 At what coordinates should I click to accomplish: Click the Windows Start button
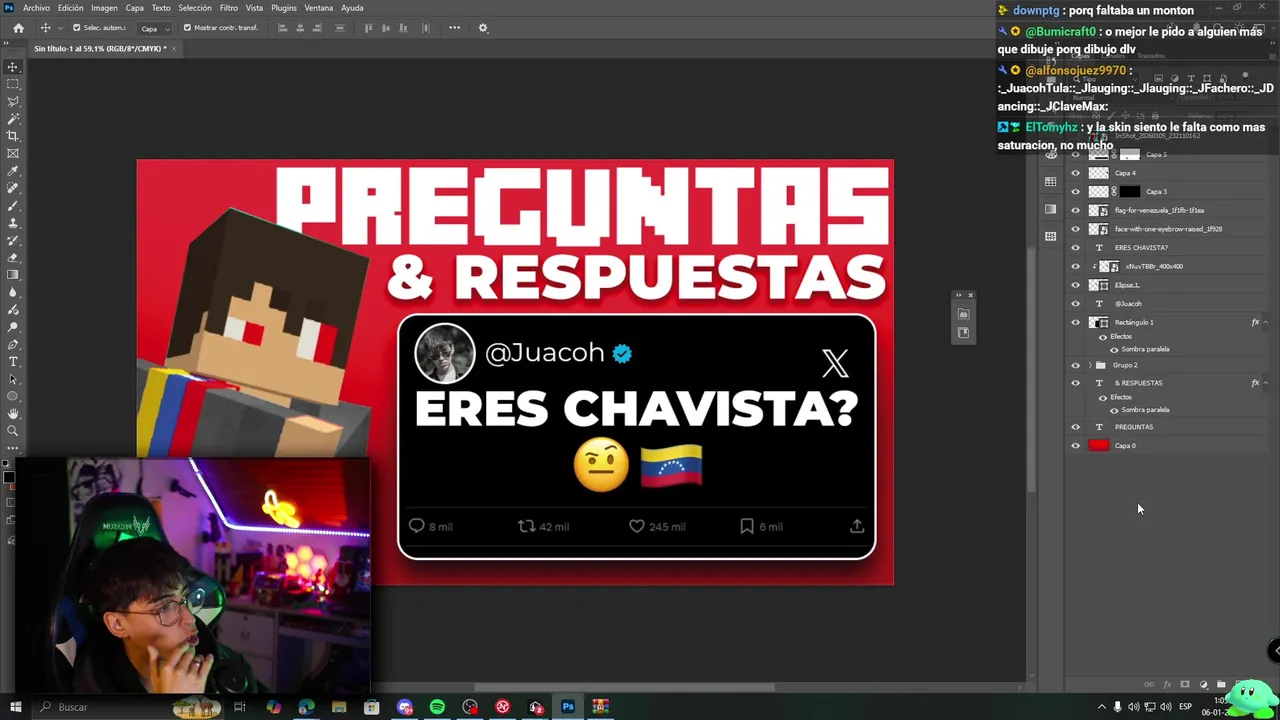point(15,707)
